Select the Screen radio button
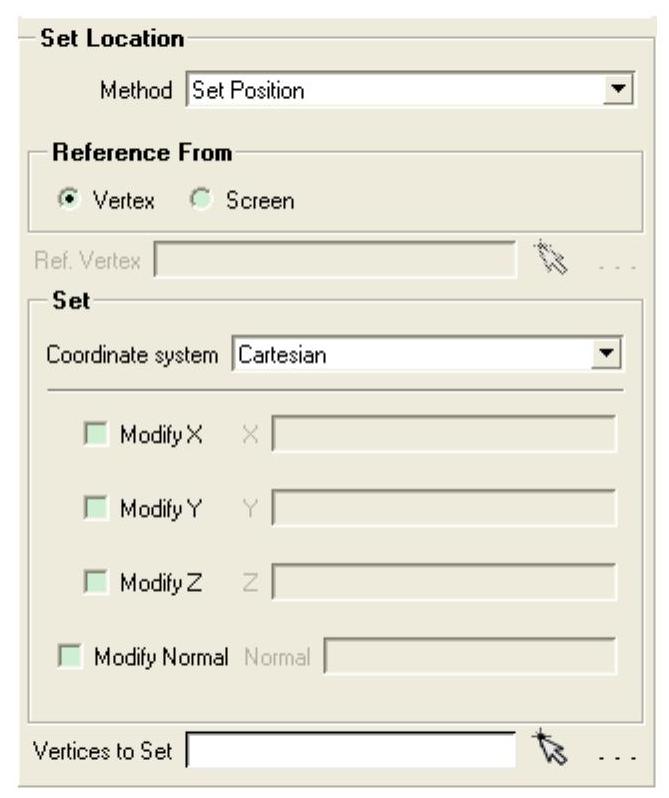 tap(200, 198)
